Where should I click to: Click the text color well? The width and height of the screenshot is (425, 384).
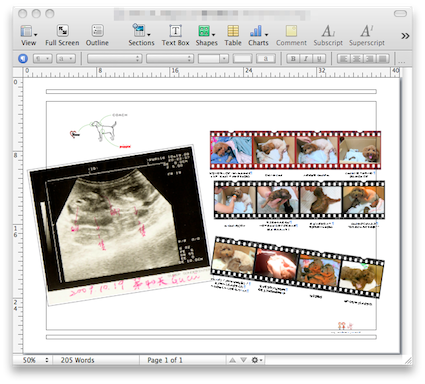click(242, 59)
